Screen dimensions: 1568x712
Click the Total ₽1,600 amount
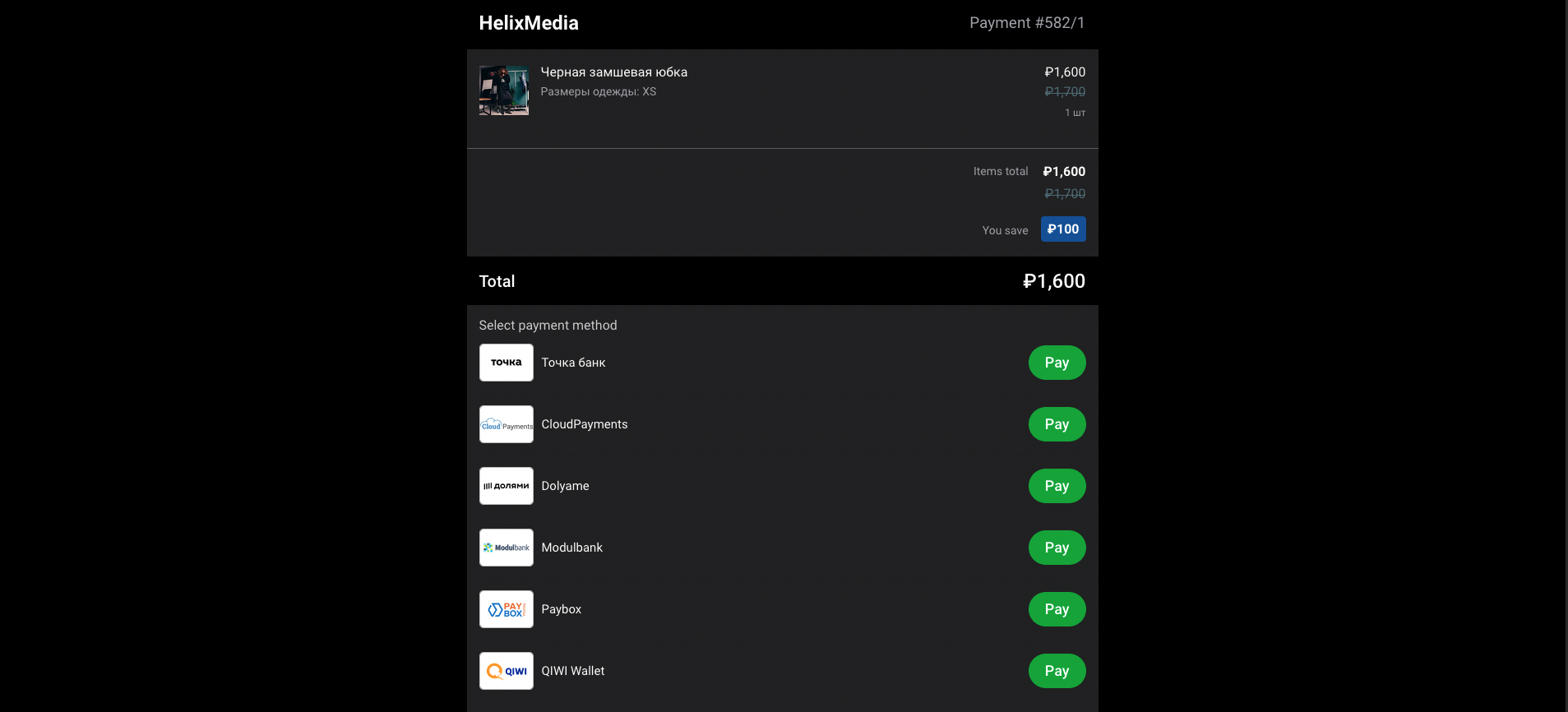click(x=1054, y=281)
